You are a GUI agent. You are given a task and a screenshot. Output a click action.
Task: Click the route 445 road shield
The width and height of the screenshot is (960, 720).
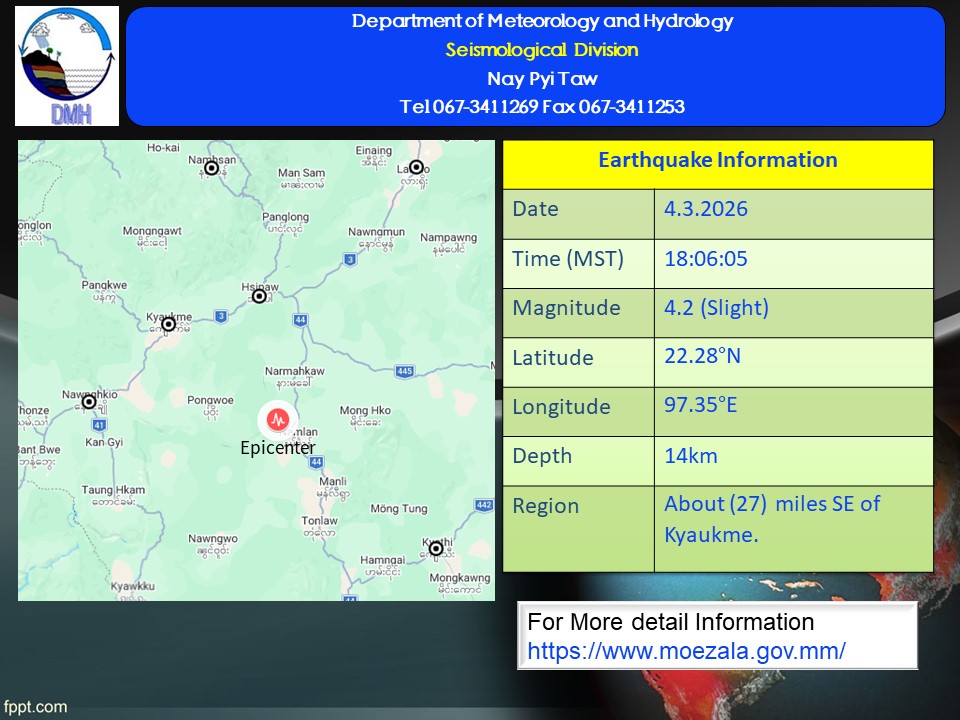pyautogui.click(x=404, y=372)
